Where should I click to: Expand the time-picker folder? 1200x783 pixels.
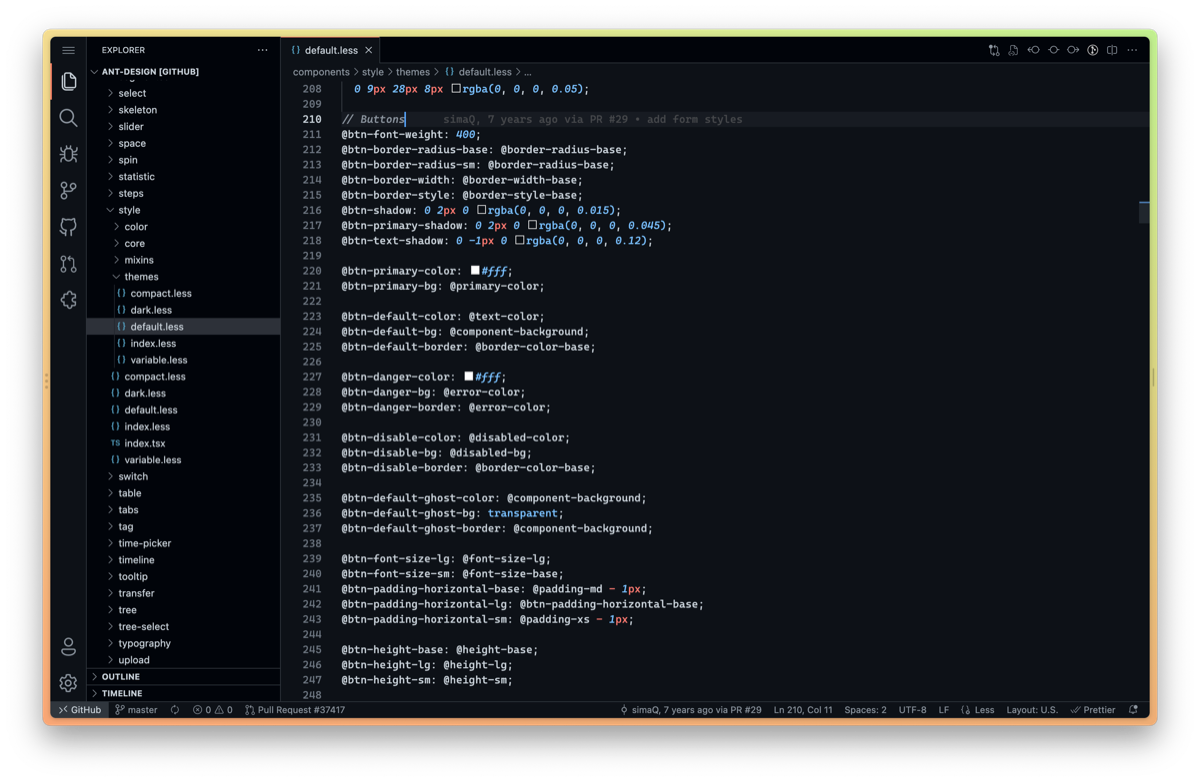point(183,543)
